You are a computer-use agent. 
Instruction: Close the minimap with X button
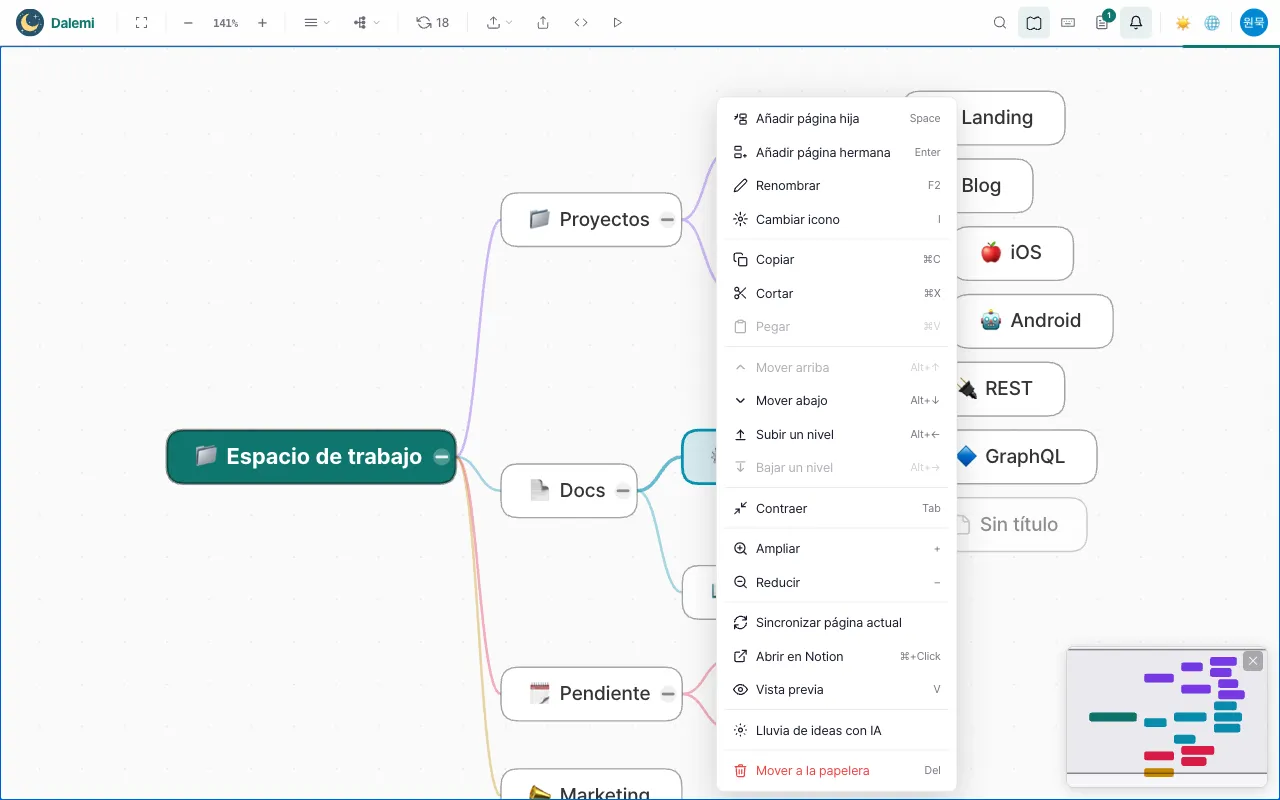1253,661
